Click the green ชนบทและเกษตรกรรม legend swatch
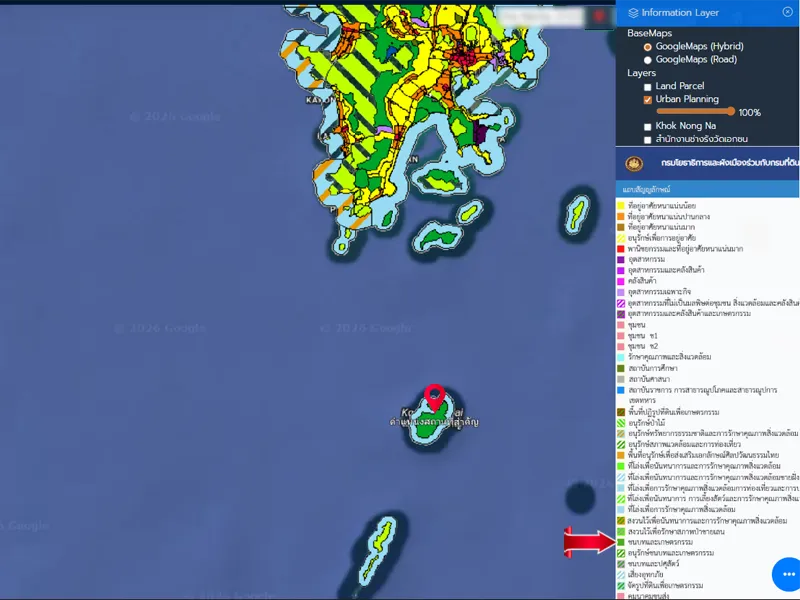The image size is (800, 600). (621, 542)
